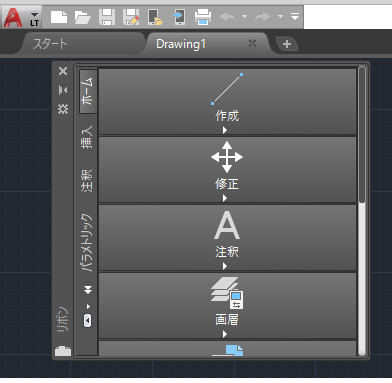Choose Save As with pencil floppy icon
The width and height of the screenshot is (392, 383).
tap(131, 17)
